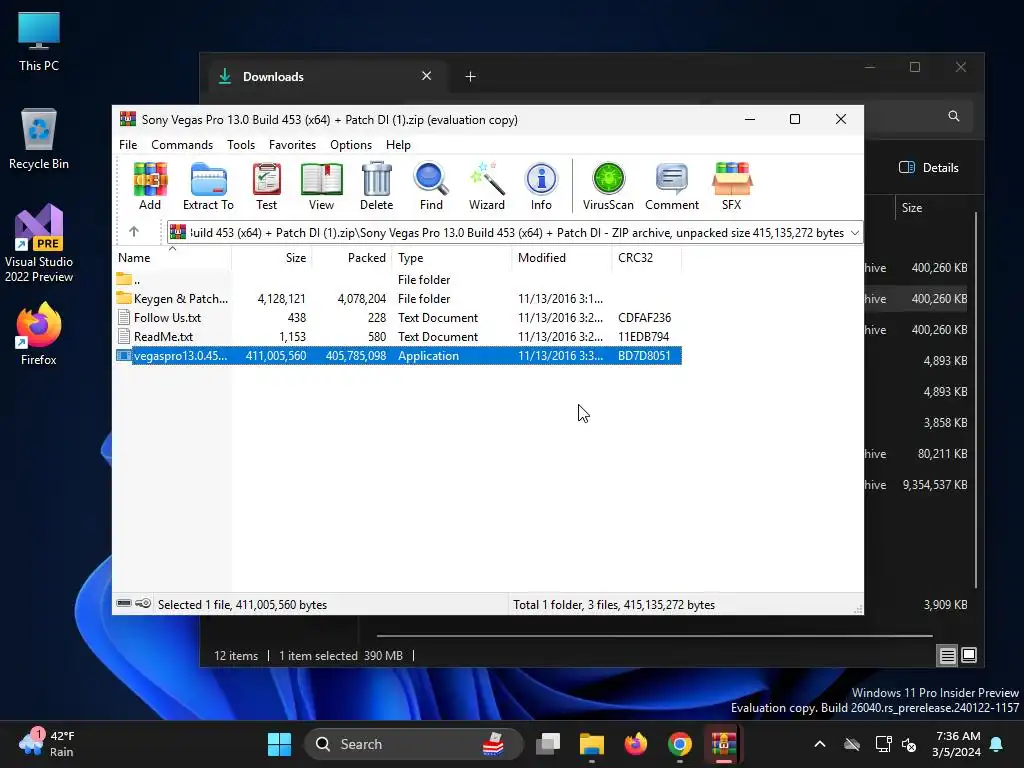Screen dimensions: 1024x768
Task: Click the Add toolbar icon in WinRAR
Action: point(150,186)
